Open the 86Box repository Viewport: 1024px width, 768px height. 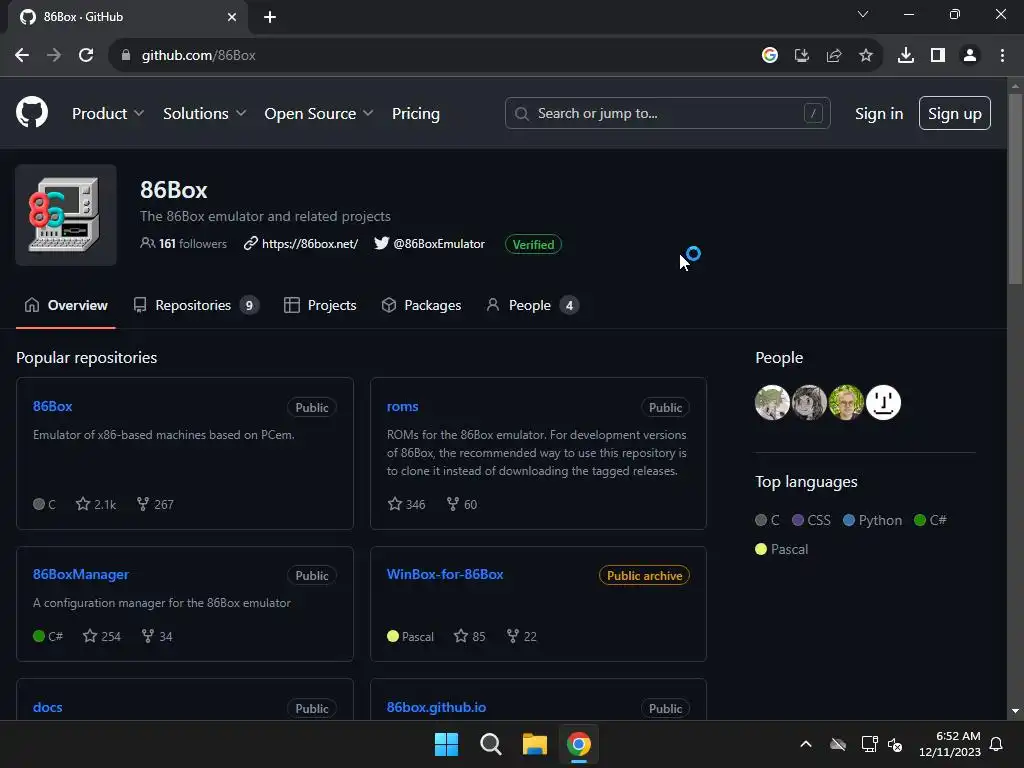pyautogui.click(x=52, y=406)
